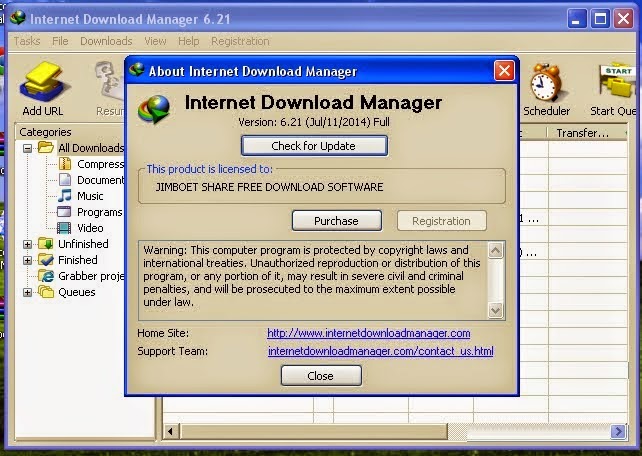Open the Scheduler clock icon

point(546,82)
